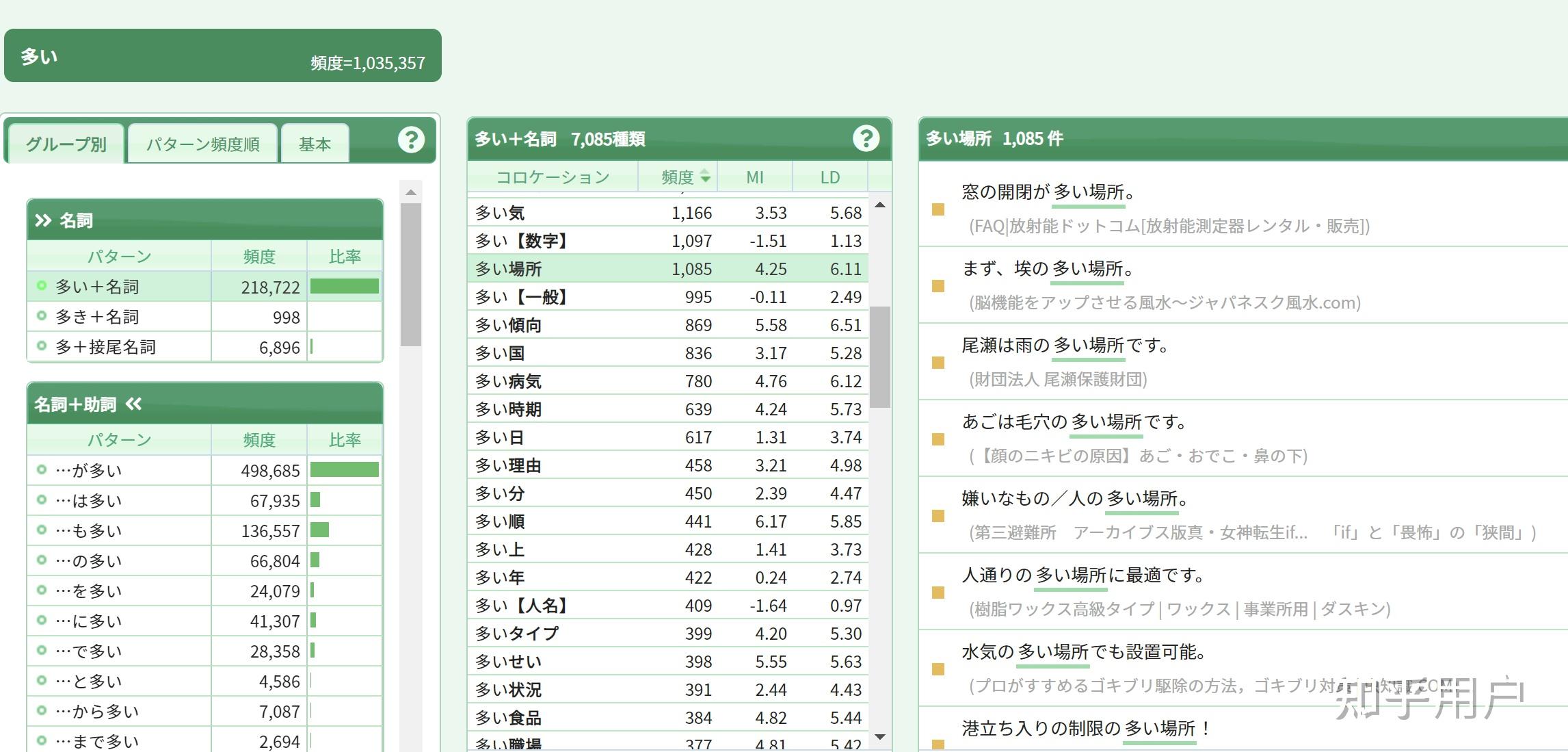The height and width of the screenshot is (752, 1568).
Task: Open the 多いせい collocation row
Action: click(668, 662)
